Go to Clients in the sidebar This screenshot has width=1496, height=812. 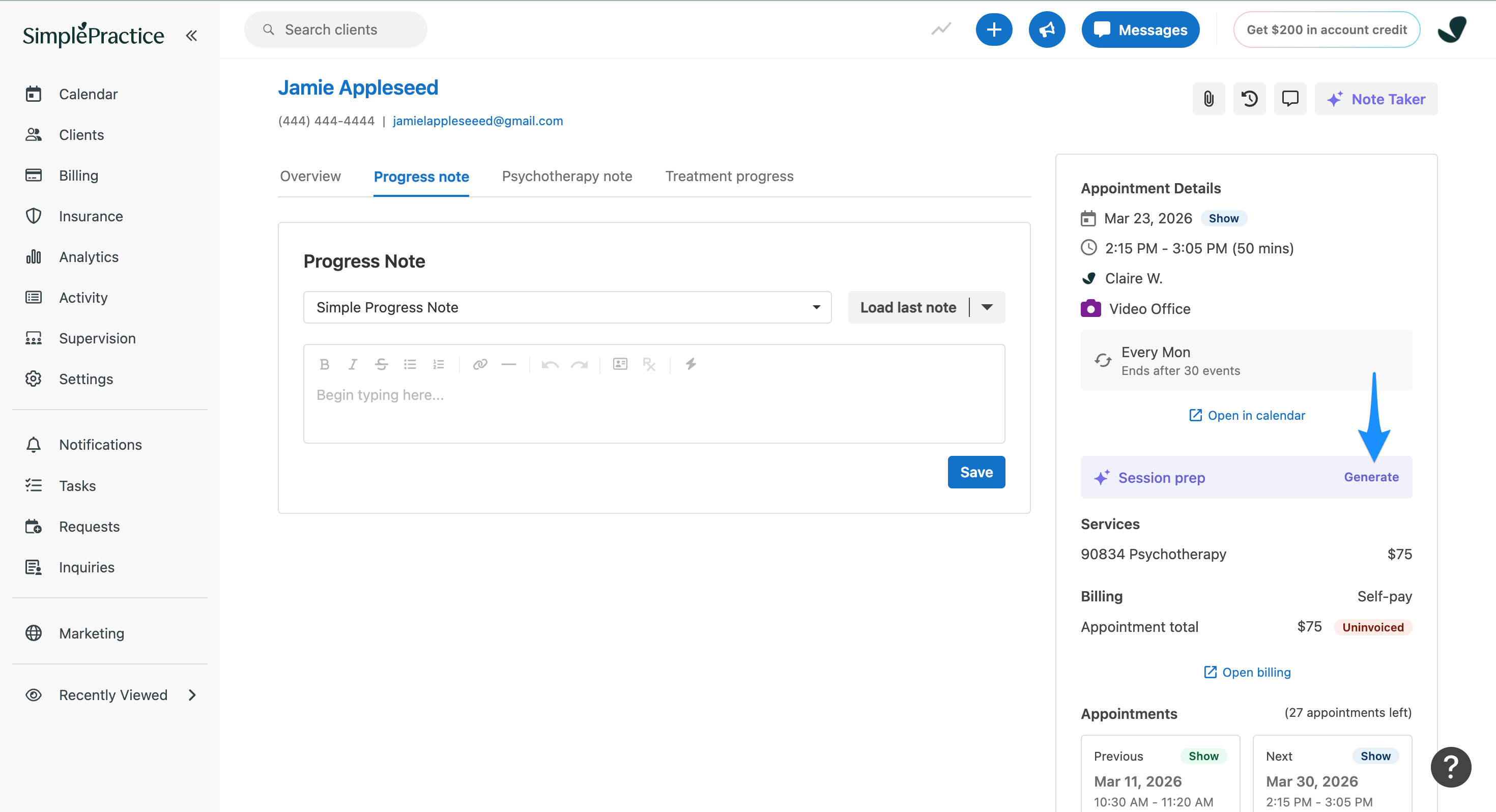(x=81, y=135)
